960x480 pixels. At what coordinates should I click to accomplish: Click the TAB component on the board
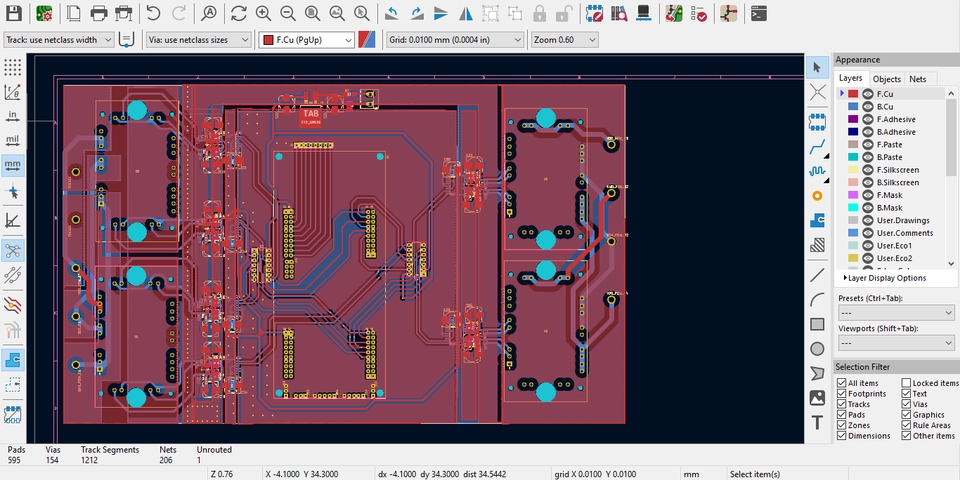pyautogui.click(x=311, y=114)
